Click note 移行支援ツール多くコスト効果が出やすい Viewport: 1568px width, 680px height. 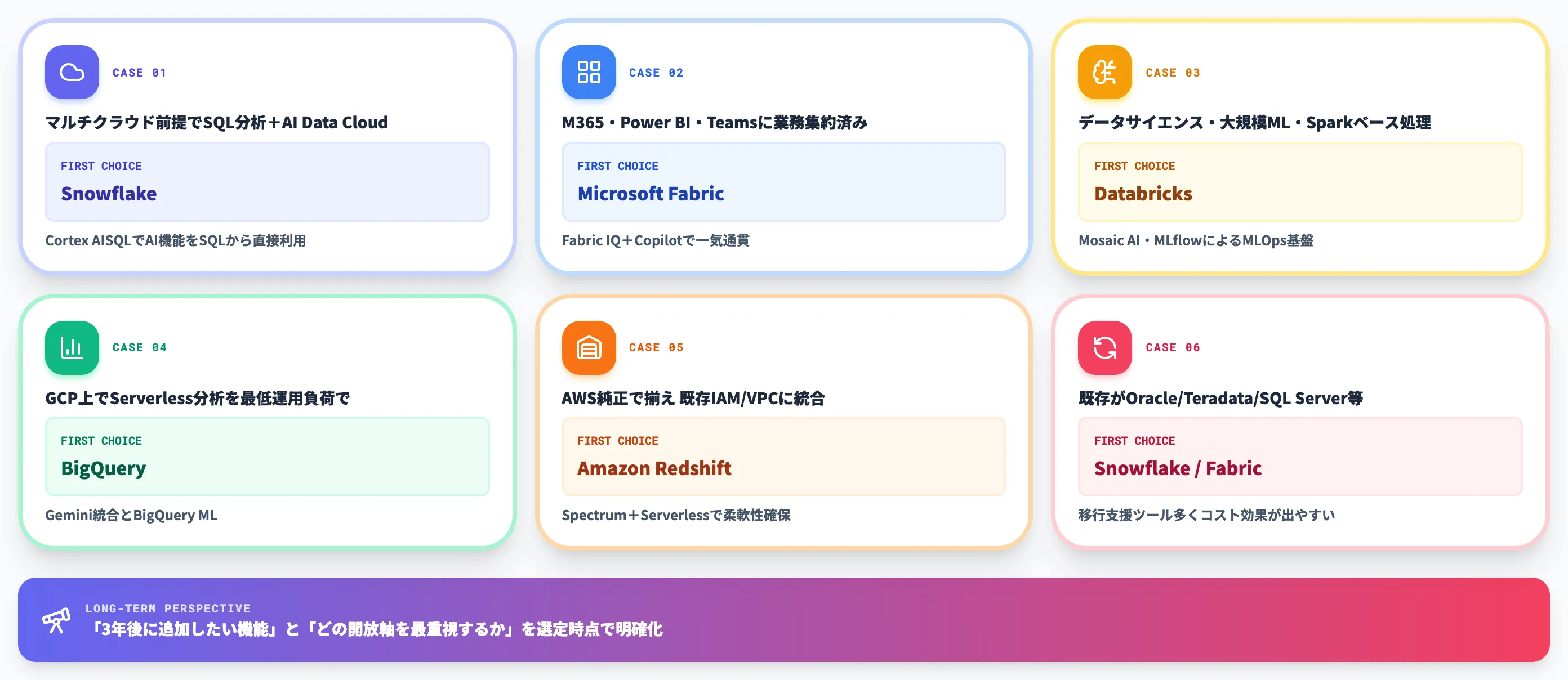tap(1206, 515)
